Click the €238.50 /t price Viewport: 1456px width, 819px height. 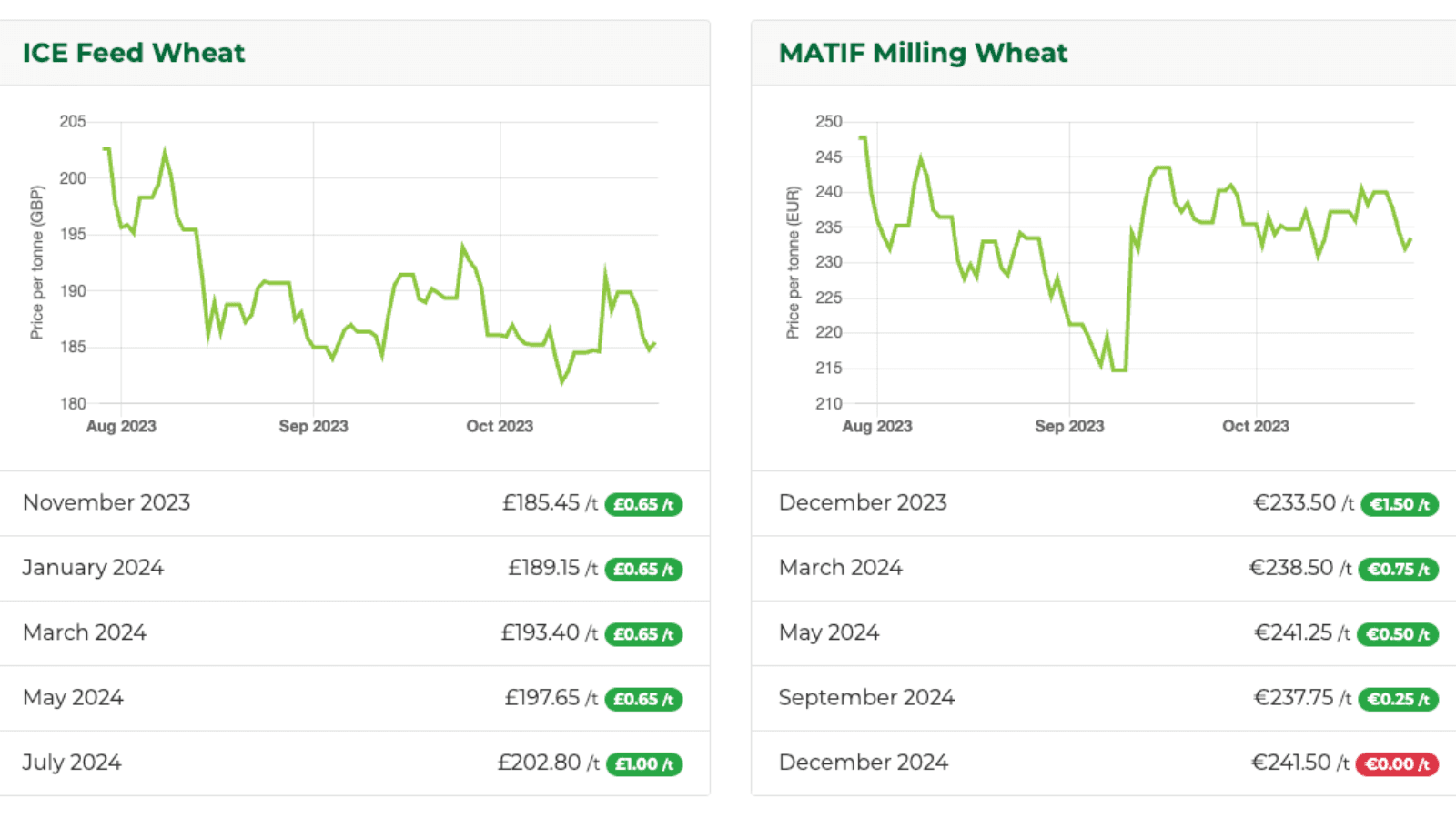tap(1299, 568)
